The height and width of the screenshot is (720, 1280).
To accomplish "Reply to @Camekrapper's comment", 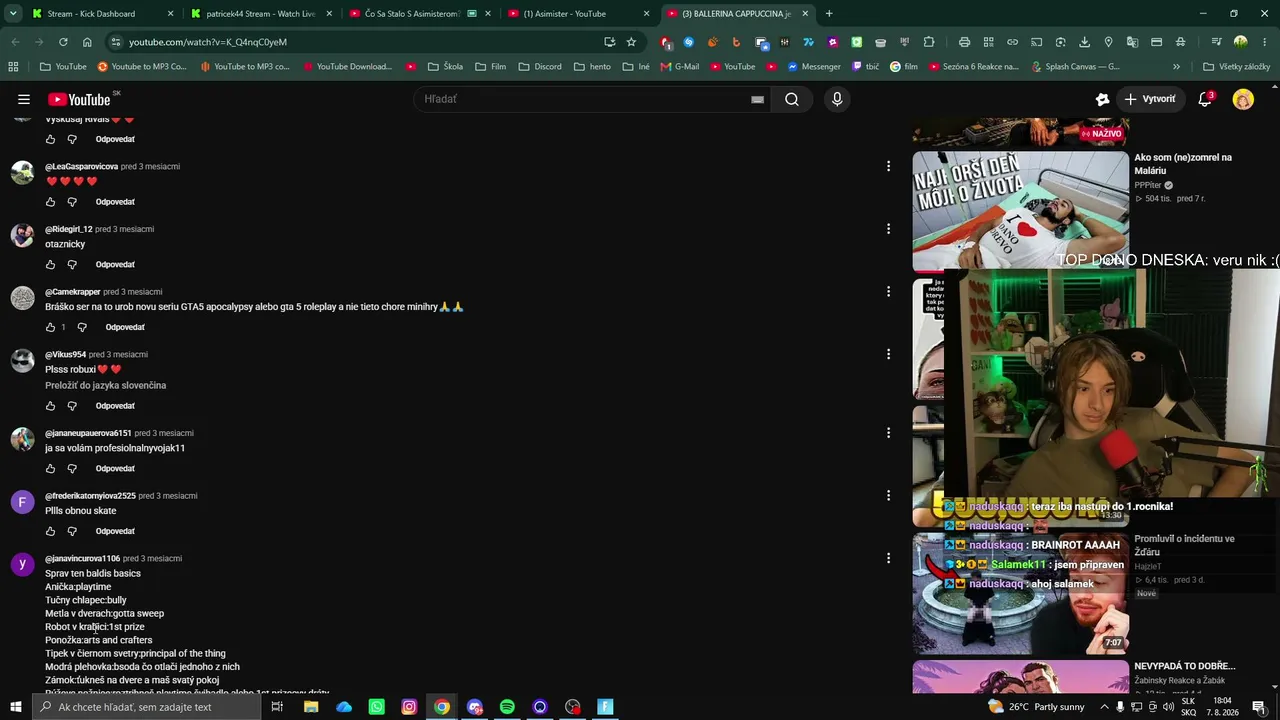I will [125, 327].
